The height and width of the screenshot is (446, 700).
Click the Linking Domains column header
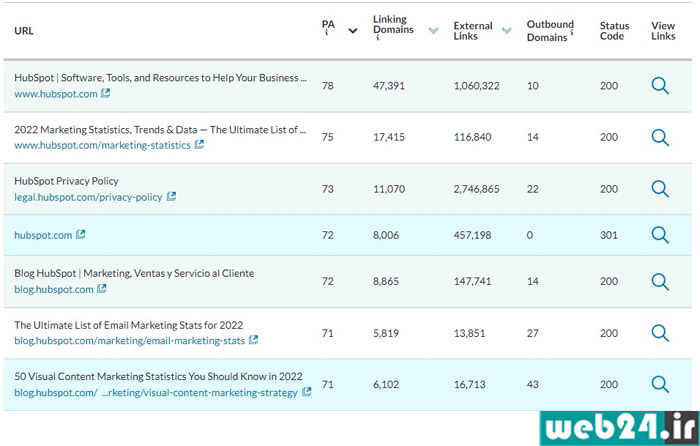tap(393, 25)
